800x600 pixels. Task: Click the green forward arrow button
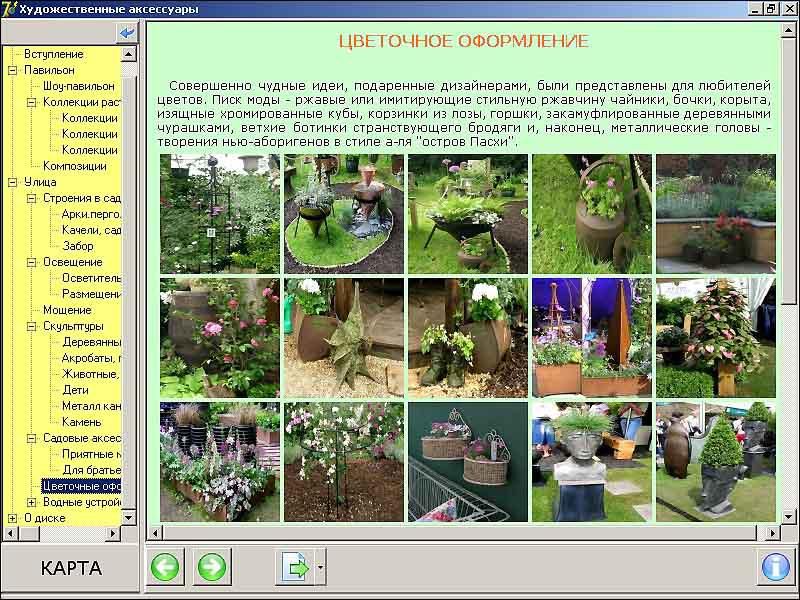coord(211,568)
